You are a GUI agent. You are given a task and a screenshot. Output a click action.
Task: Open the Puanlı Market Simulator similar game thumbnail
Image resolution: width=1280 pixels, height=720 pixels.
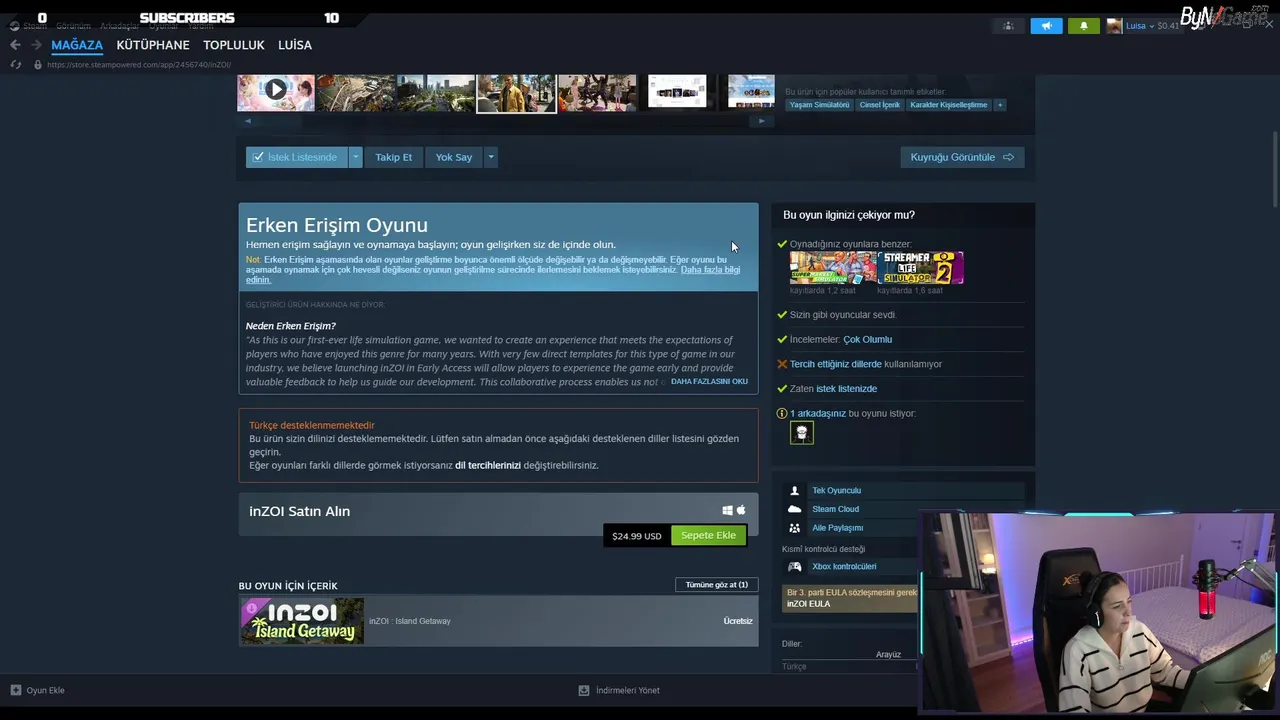tap(833, 268)
